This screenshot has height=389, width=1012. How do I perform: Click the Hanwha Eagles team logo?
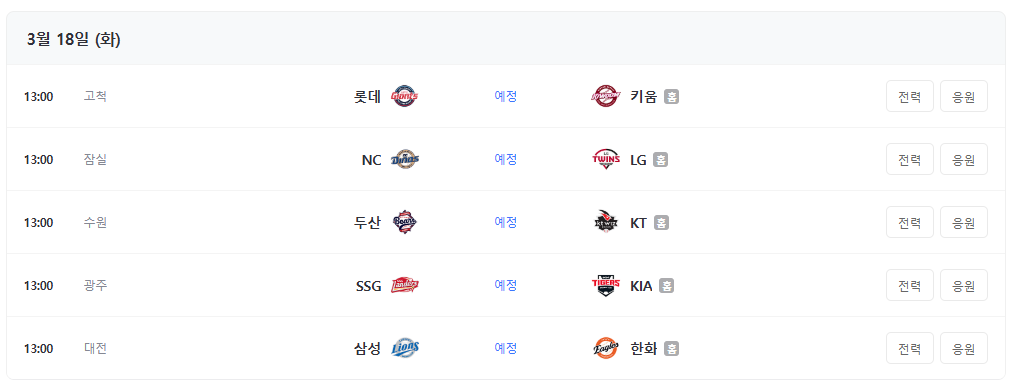point(606,348)
